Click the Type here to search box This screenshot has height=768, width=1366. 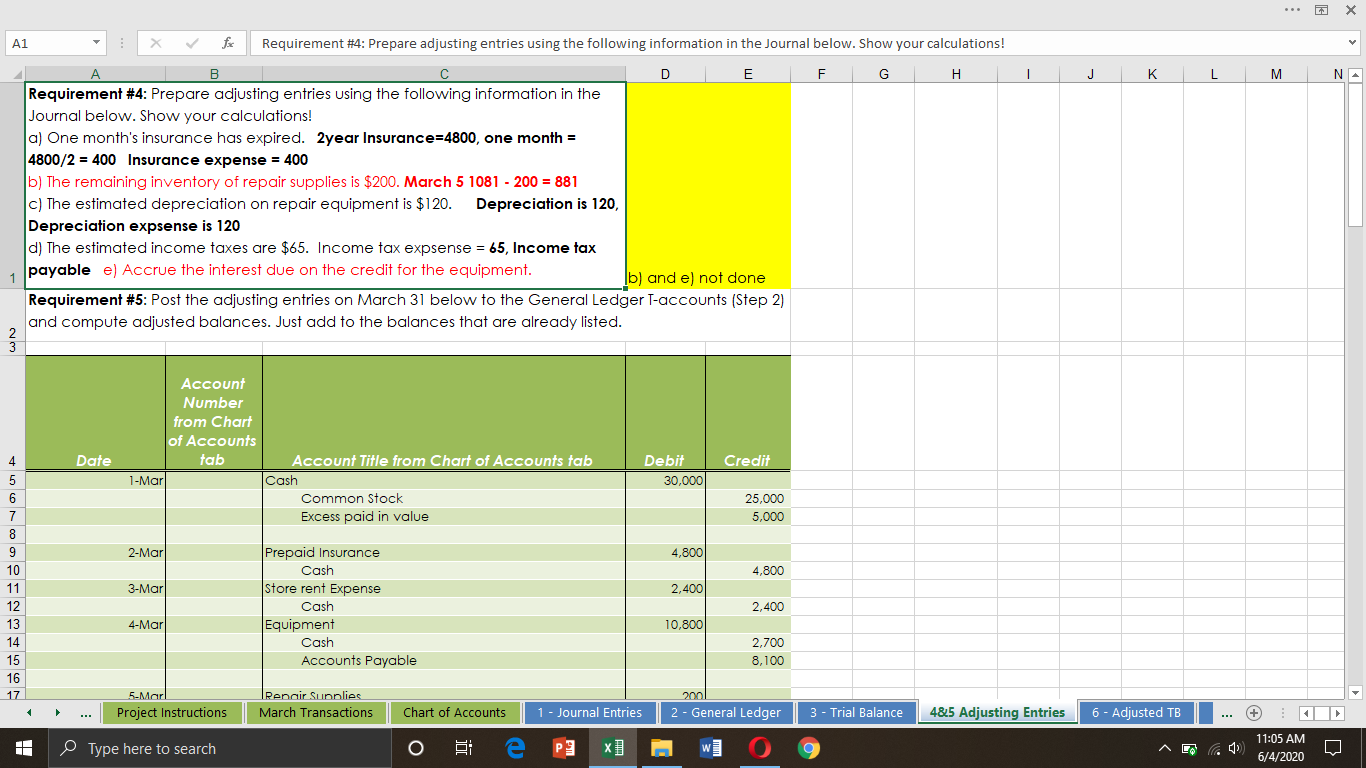pyautogui.click(x=221, y=748)
